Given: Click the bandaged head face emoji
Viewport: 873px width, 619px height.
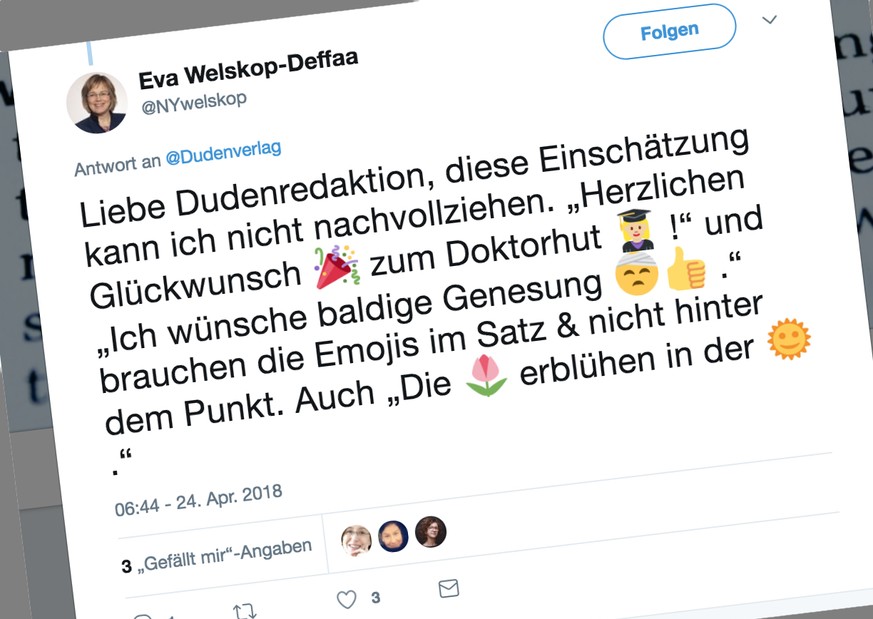Looking at the screenshot, I should coord(637,273).
